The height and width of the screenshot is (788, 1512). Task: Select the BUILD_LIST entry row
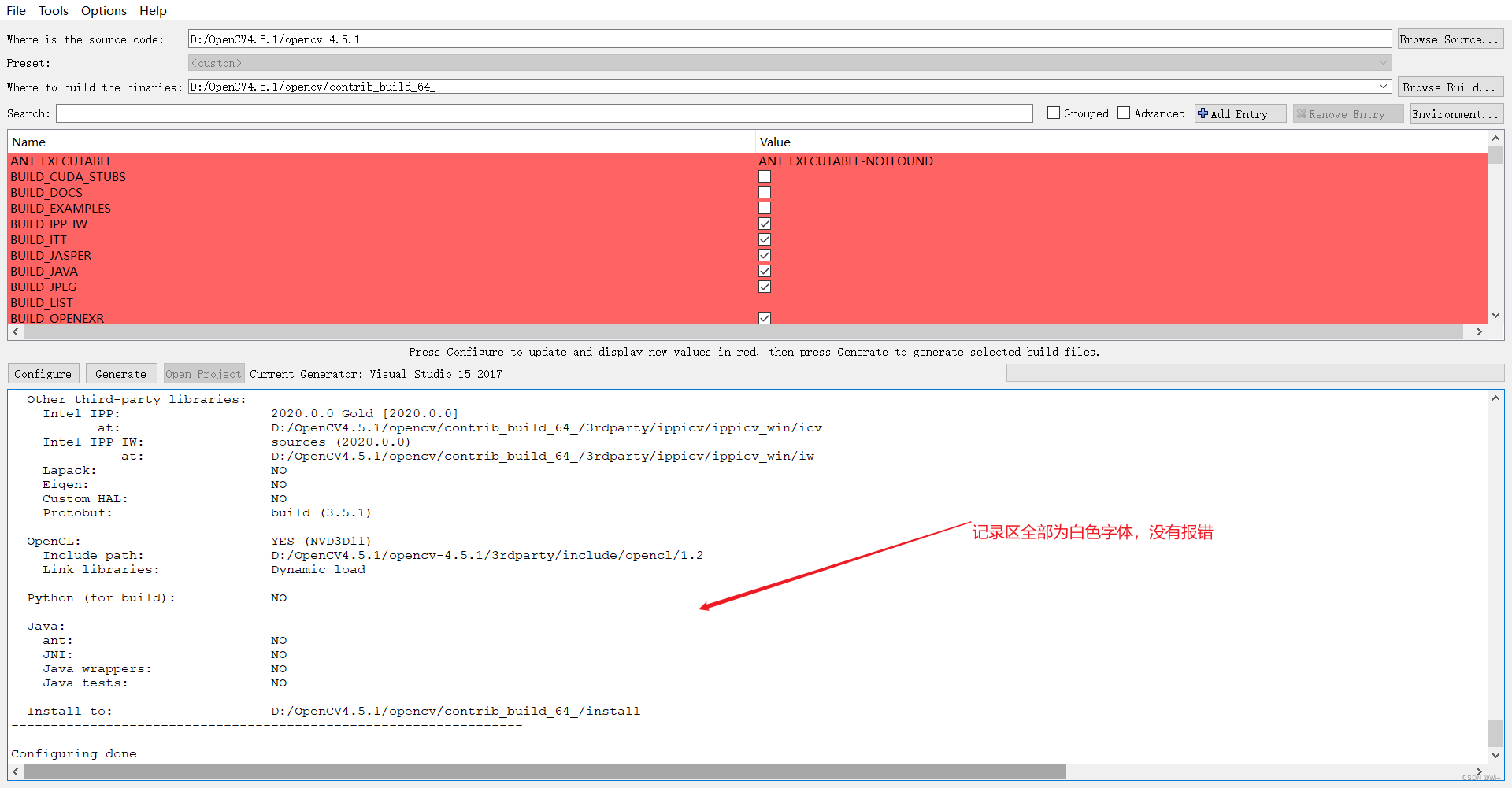748,302
